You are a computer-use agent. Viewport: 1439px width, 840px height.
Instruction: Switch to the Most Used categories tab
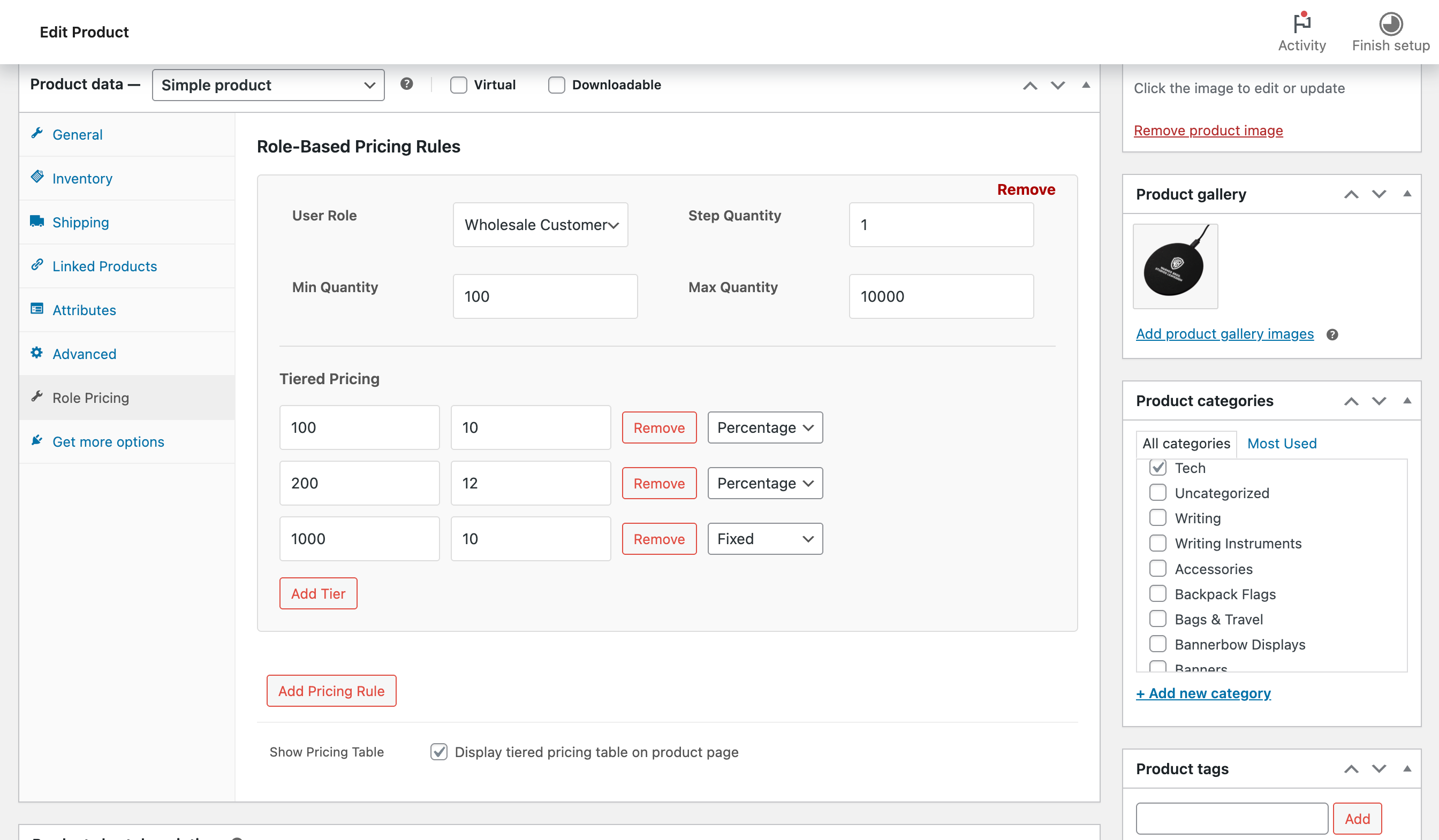coord(1282,444)
